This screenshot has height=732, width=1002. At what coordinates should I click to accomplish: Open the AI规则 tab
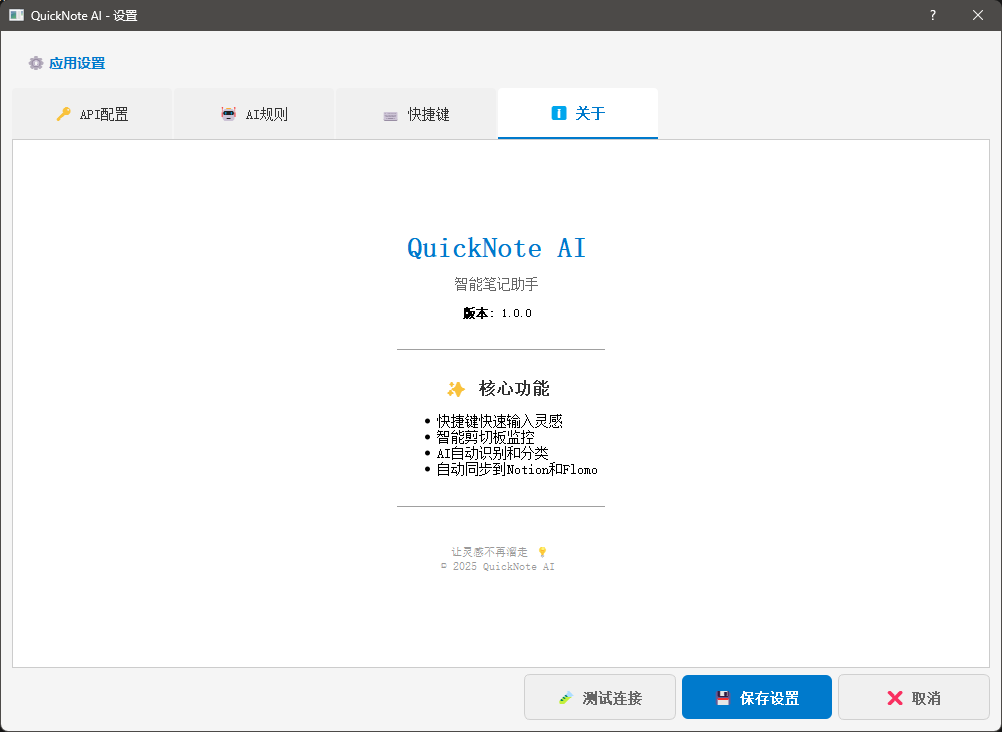click(254, 114)
